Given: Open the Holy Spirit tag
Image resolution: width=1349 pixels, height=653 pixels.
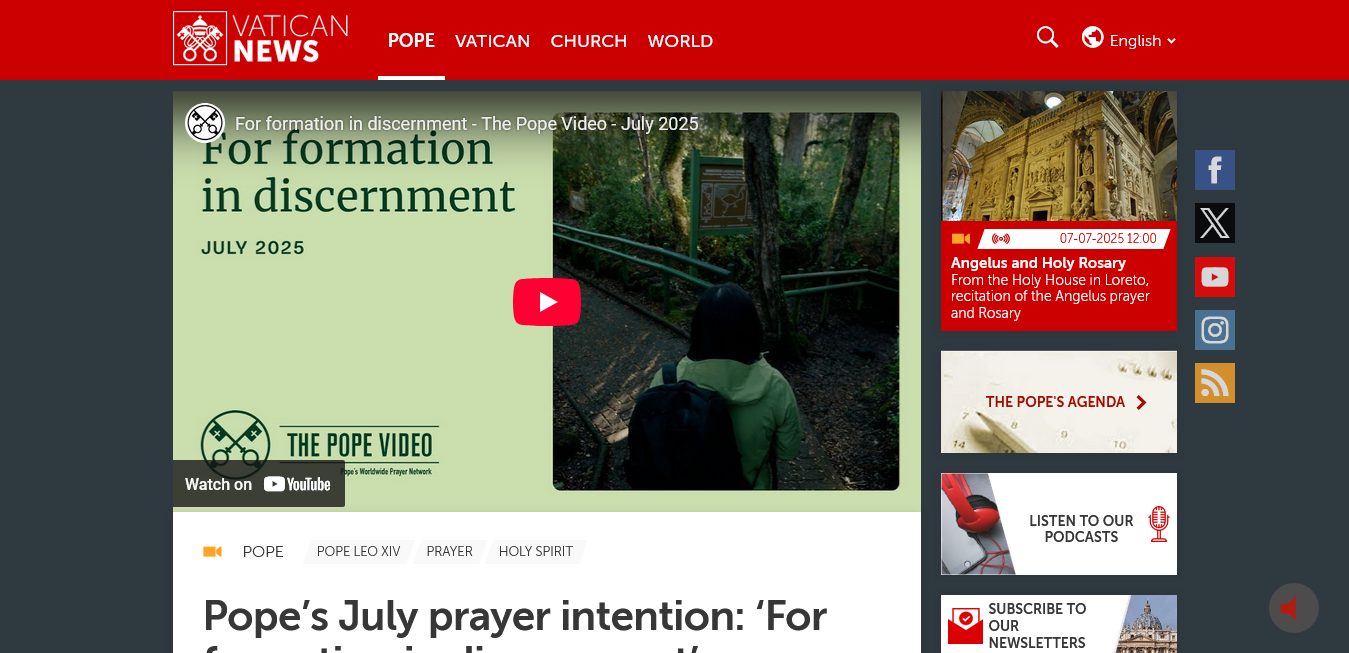Looking at the screenshot, I should pyautogui.click(x=536, y=552).
